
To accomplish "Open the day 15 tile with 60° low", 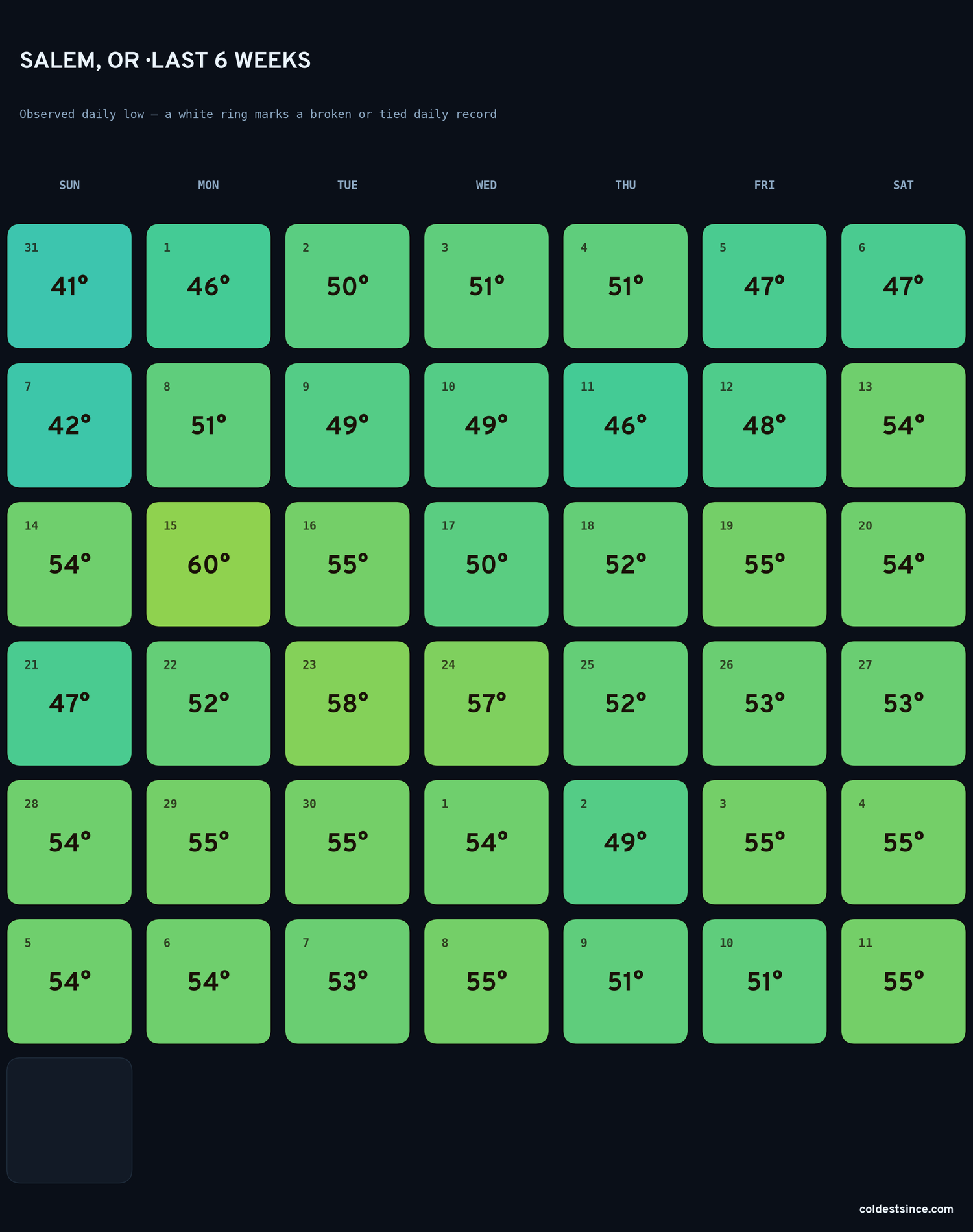I will [x=208, y=564].
